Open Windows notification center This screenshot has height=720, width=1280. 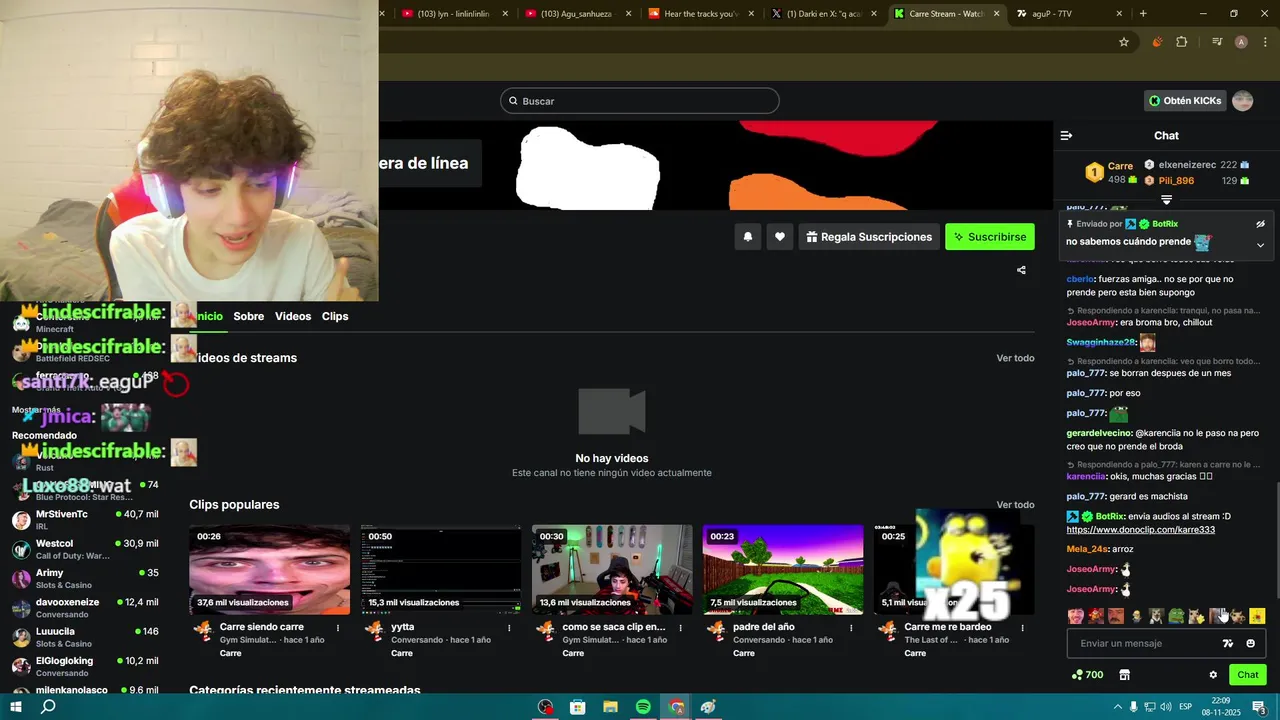tap(1259, 707)
